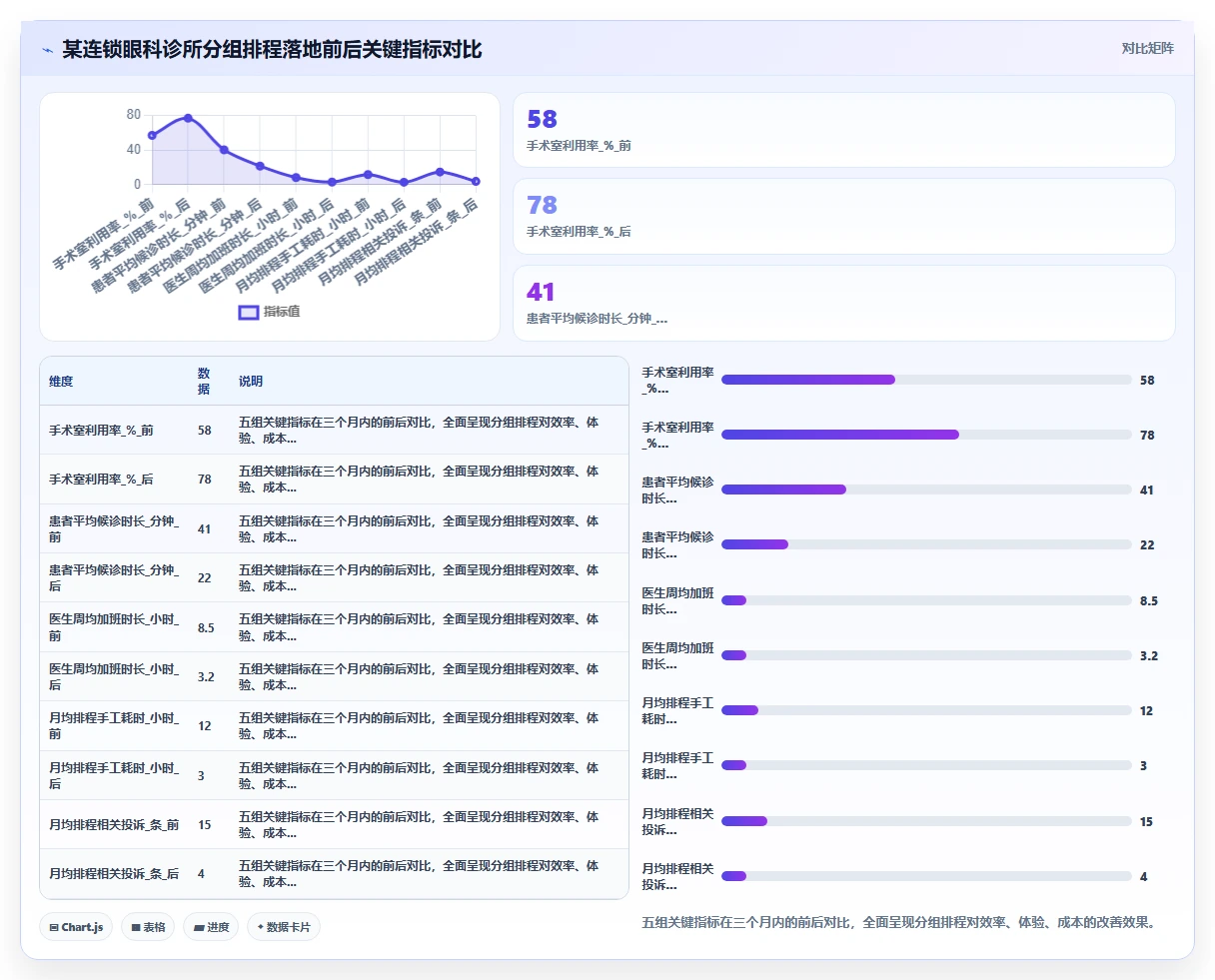
Task: Click table cell 患者平均候诊时长_分钟_后
Action: point(114,578)
